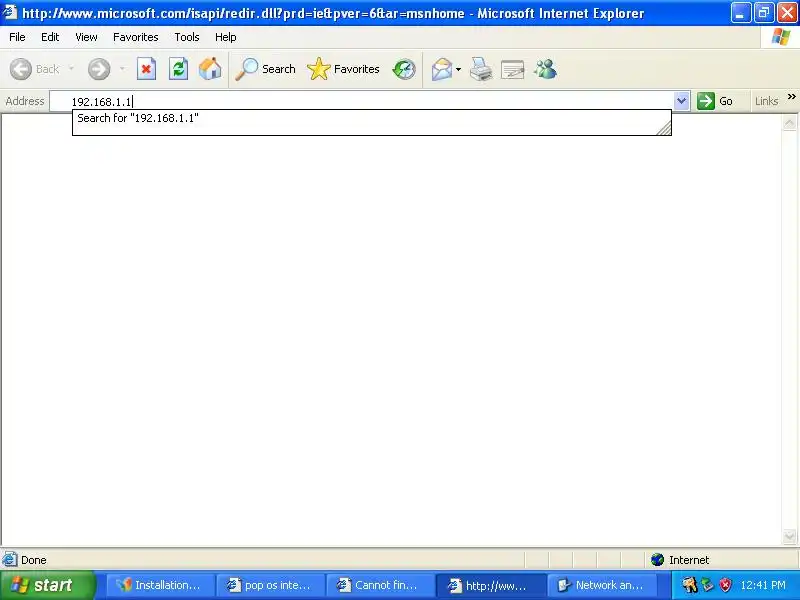This screenshot has width=800, height=600.
Task: Click the IE icon in status bar
Action: [10, 560]
